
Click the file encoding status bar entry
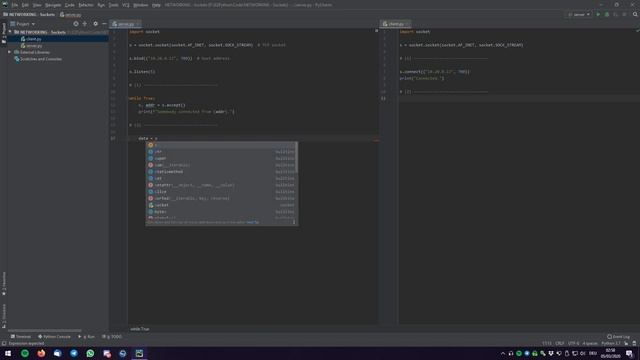pos(573,343)
